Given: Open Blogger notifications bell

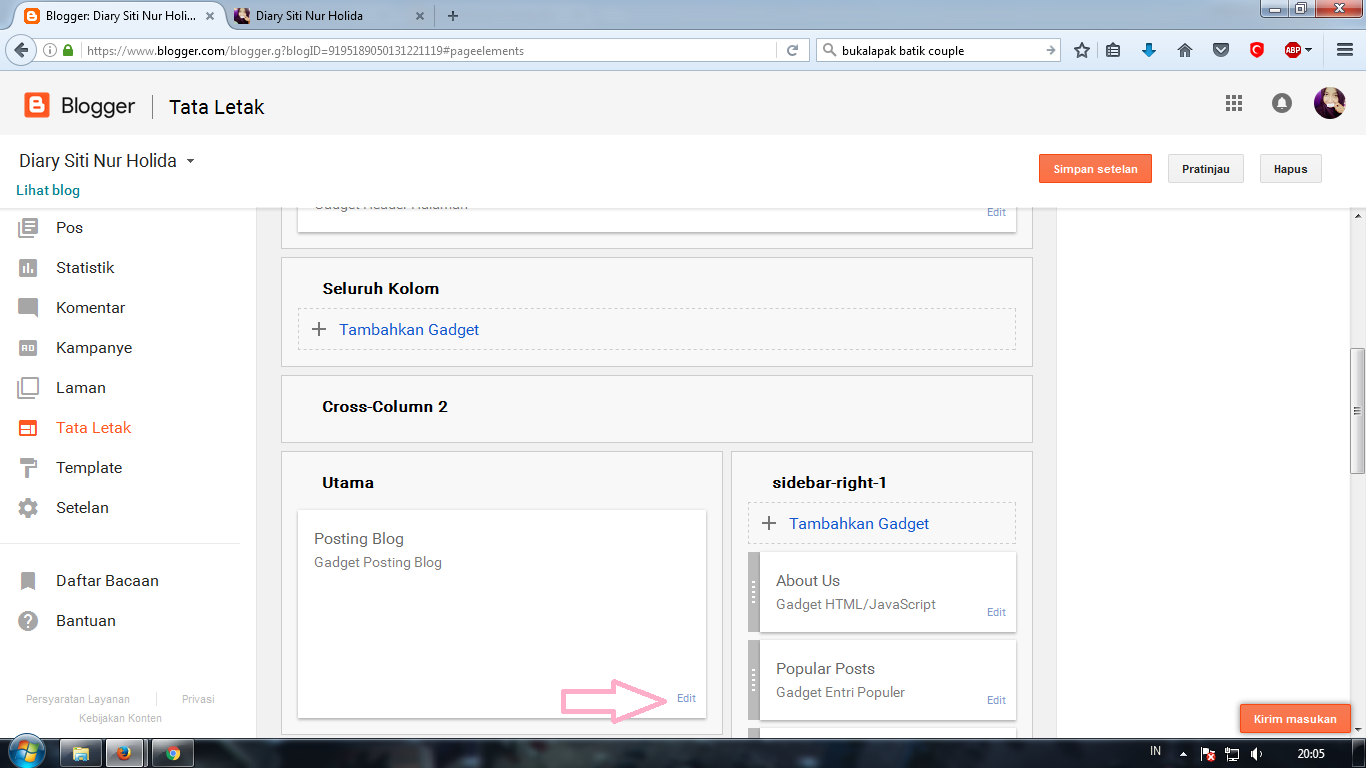Looking at the screenshot, I should 1282,102.
